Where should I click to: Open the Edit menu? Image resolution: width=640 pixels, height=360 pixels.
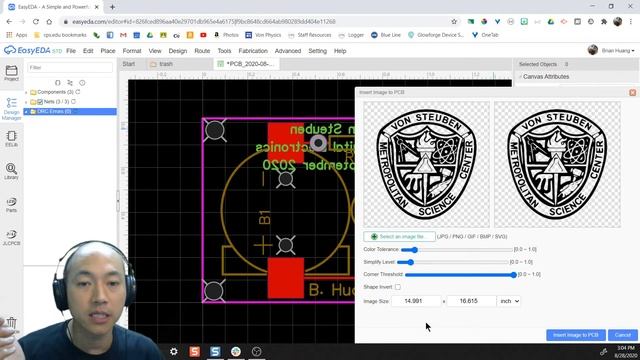tap(88, 51)
